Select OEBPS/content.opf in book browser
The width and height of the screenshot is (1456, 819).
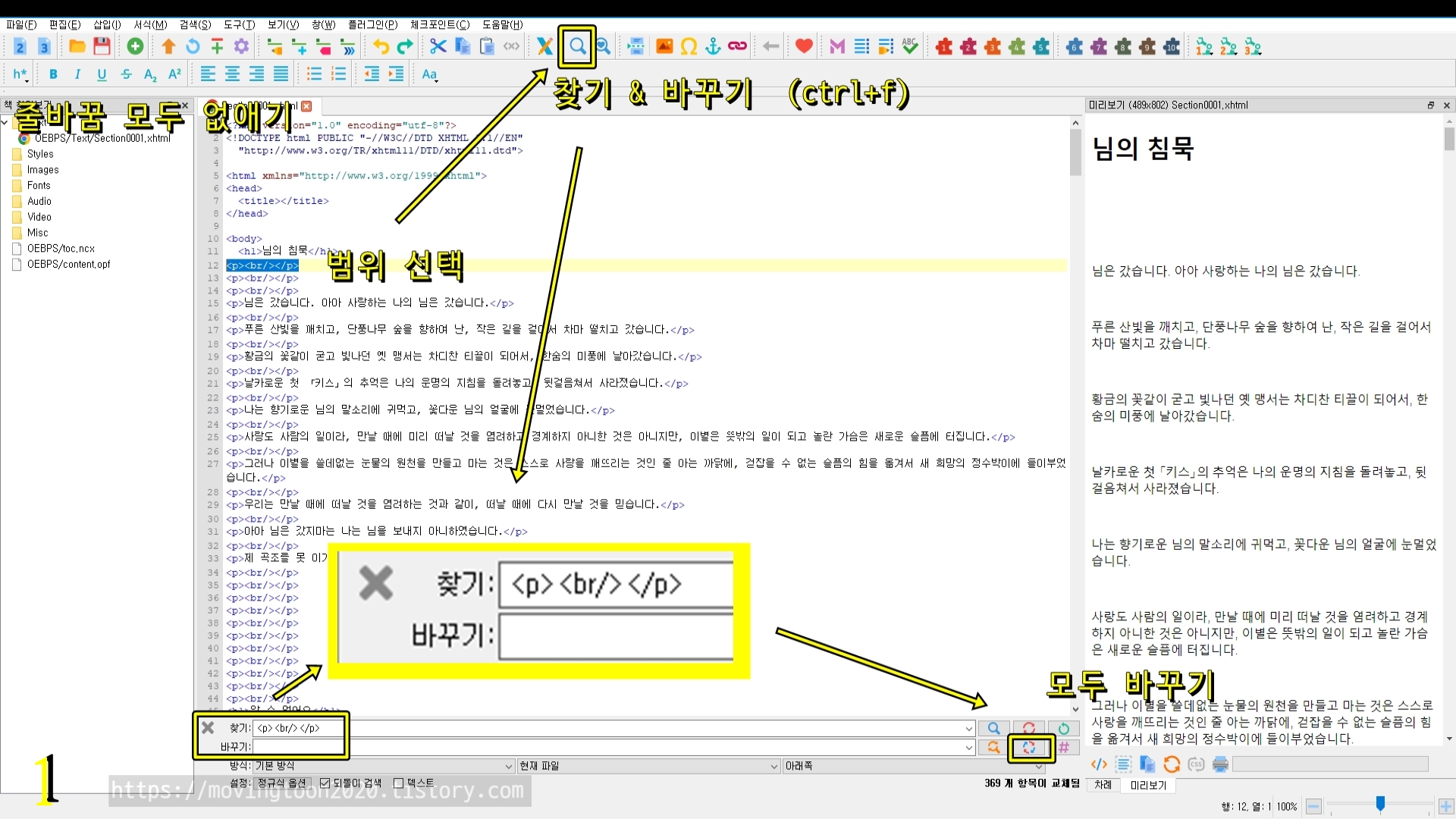(x=68, y=265)
